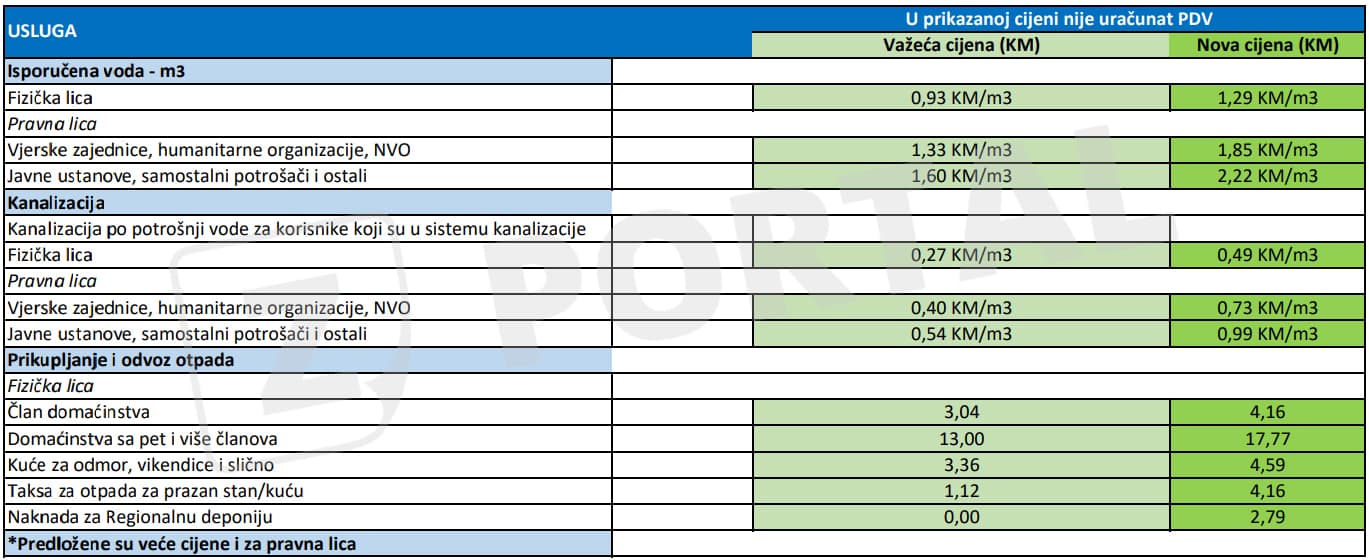The height and width of the screenshot is (560, 1369).
Task: Select the 17,77 new price cell
Action: [x=1267, y=439]
